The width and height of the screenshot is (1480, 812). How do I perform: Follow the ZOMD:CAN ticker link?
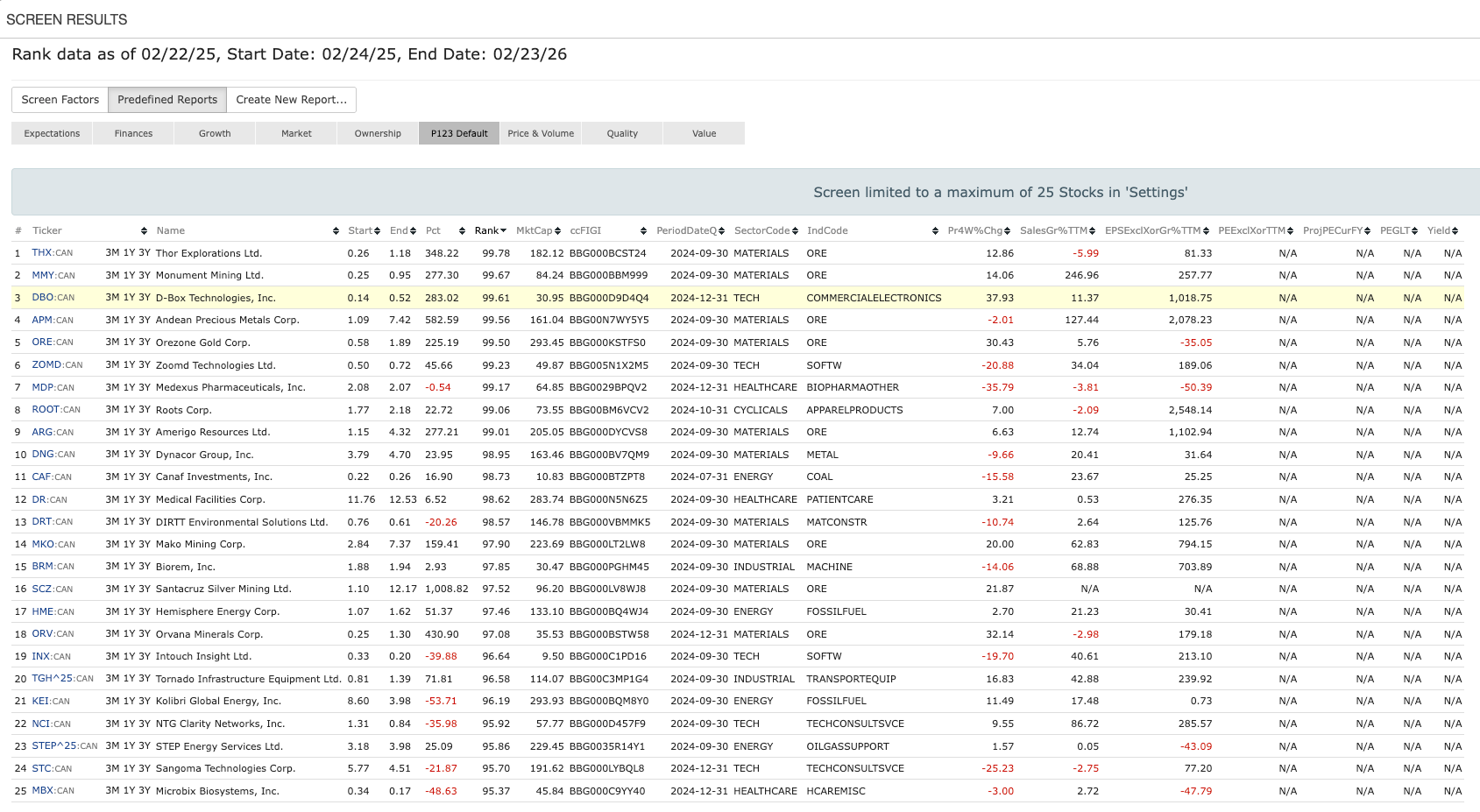[x=58, y=365]
